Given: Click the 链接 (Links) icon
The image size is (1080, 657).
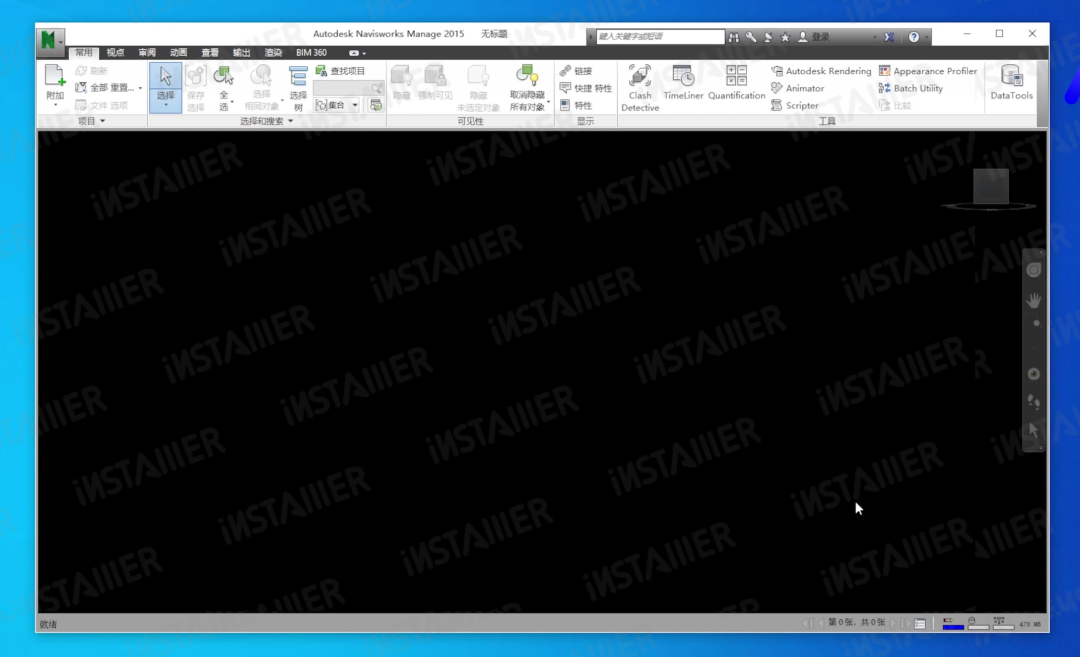Looking at the screenshot, I should coord(565,70).
